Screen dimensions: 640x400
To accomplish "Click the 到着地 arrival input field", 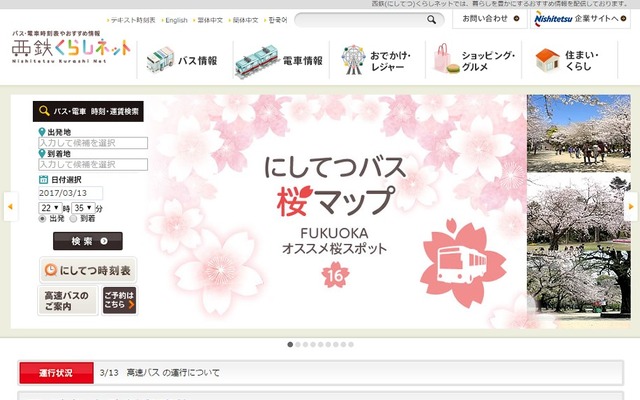I will click(x=93, y=164).
